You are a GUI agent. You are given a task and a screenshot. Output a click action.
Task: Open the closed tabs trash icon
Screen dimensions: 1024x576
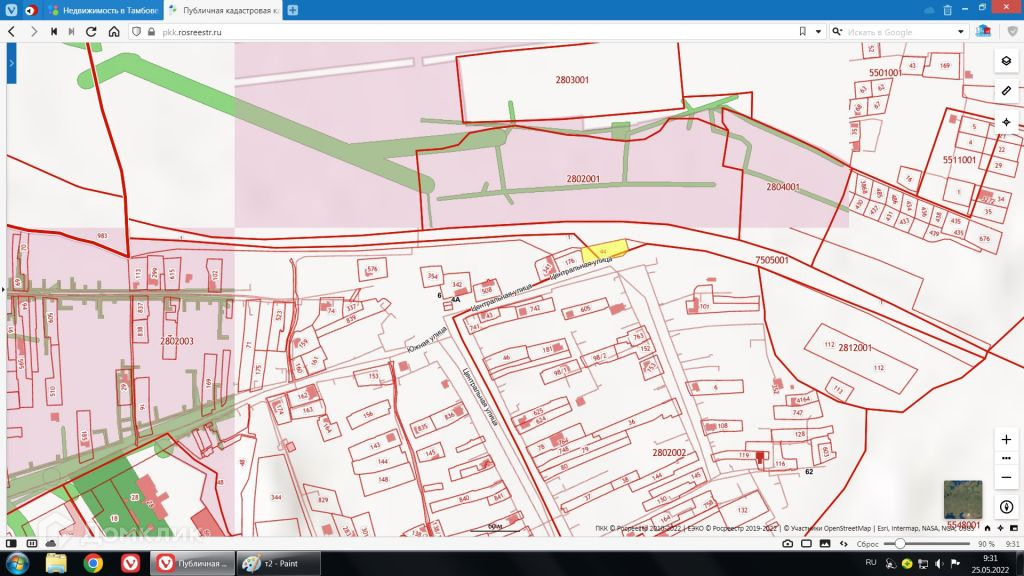tap(948, 10)
